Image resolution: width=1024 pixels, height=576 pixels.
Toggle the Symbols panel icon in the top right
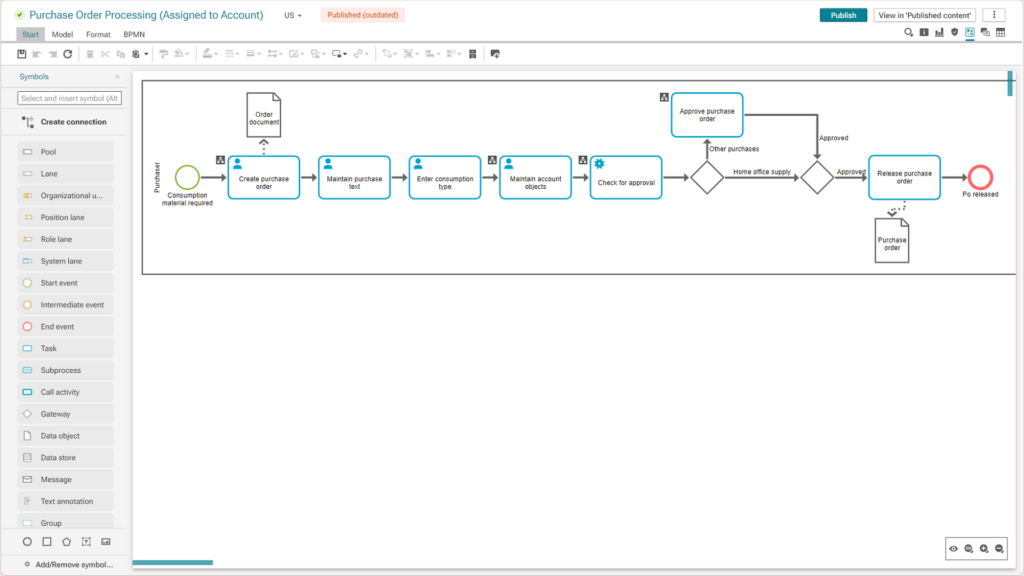tap(970, 33)
